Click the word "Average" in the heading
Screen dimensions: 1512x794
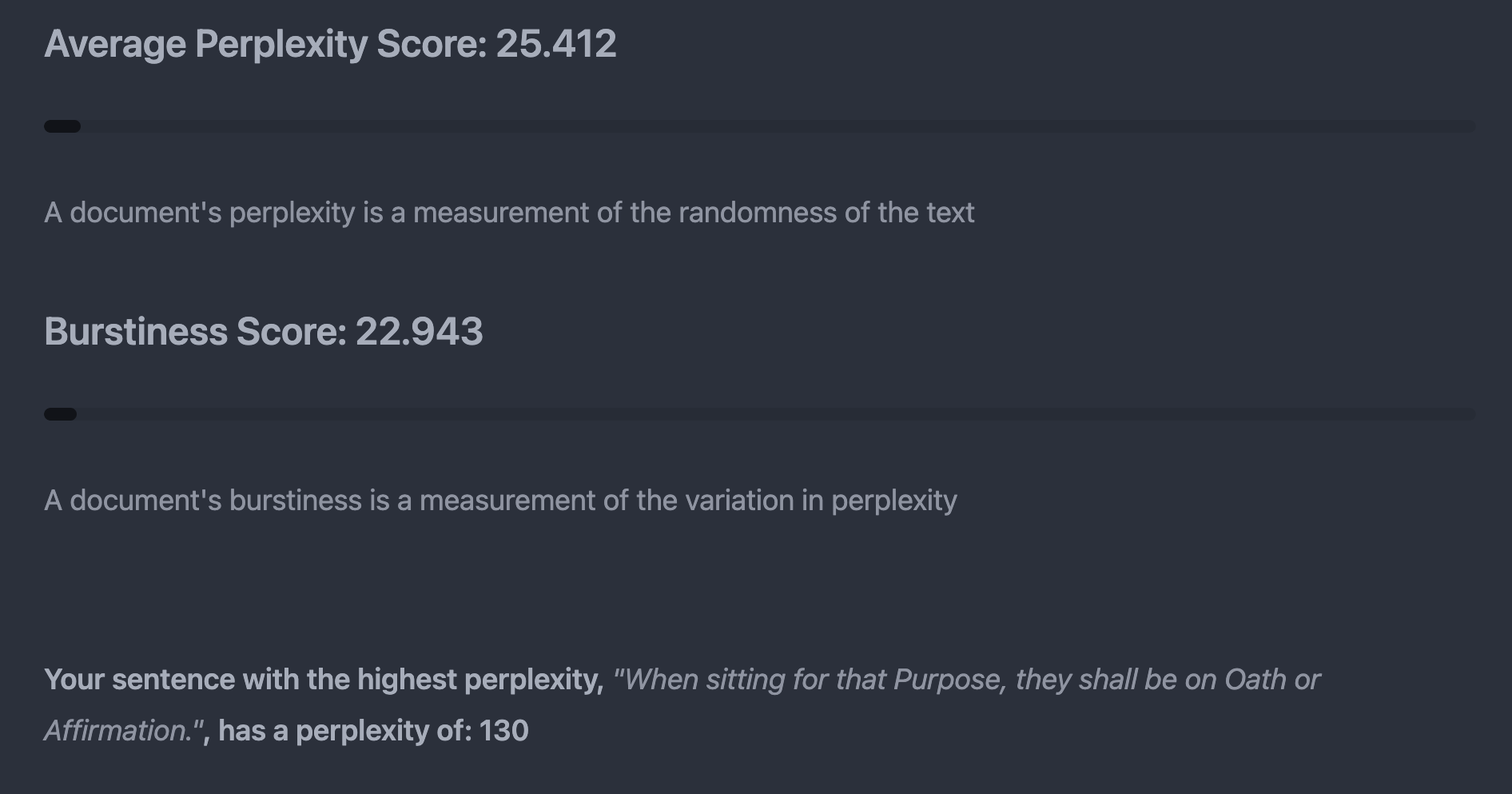pyautogui.click(x=115, y=44)
